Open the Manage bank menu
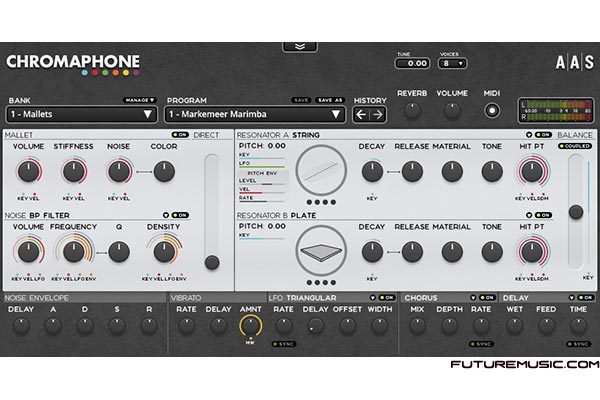This screenshot has width=600, height=400. [x=140, y=100]
